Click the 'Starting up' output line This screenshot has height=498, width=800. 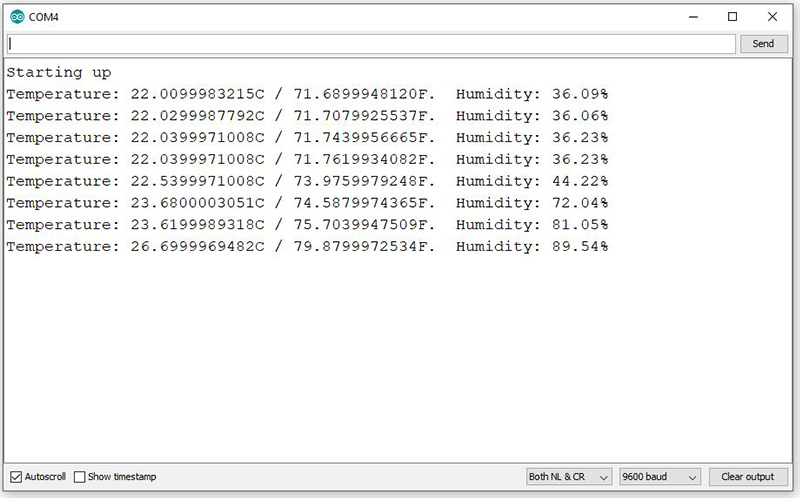(59, 72)
